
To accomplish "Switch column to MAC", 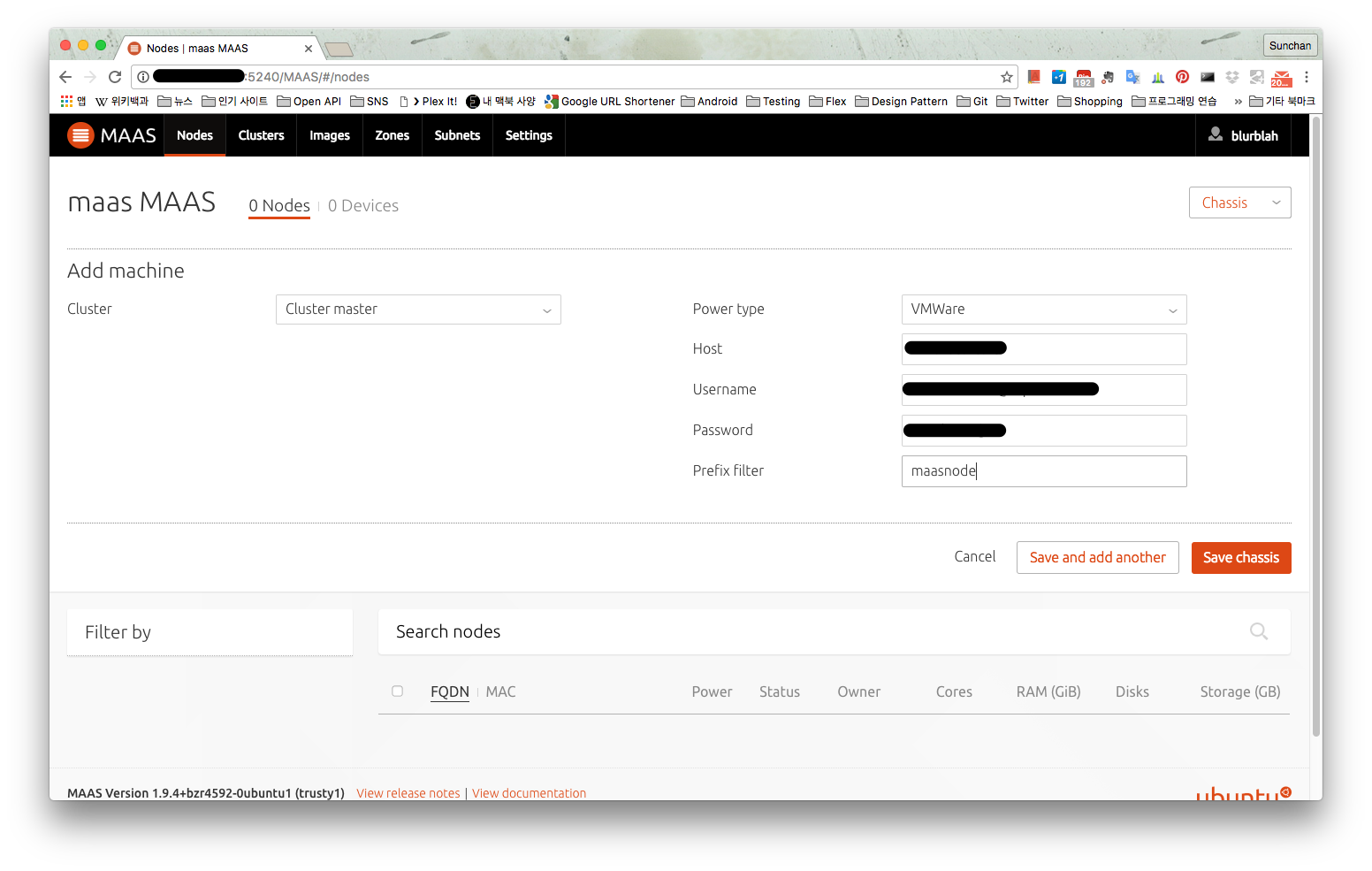I will tap(500, 691).
